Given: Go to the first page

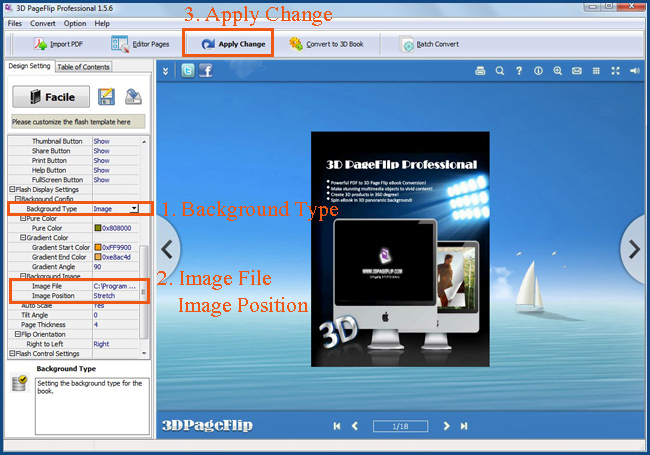Looking at the screenshot, I should click(337, 426).
